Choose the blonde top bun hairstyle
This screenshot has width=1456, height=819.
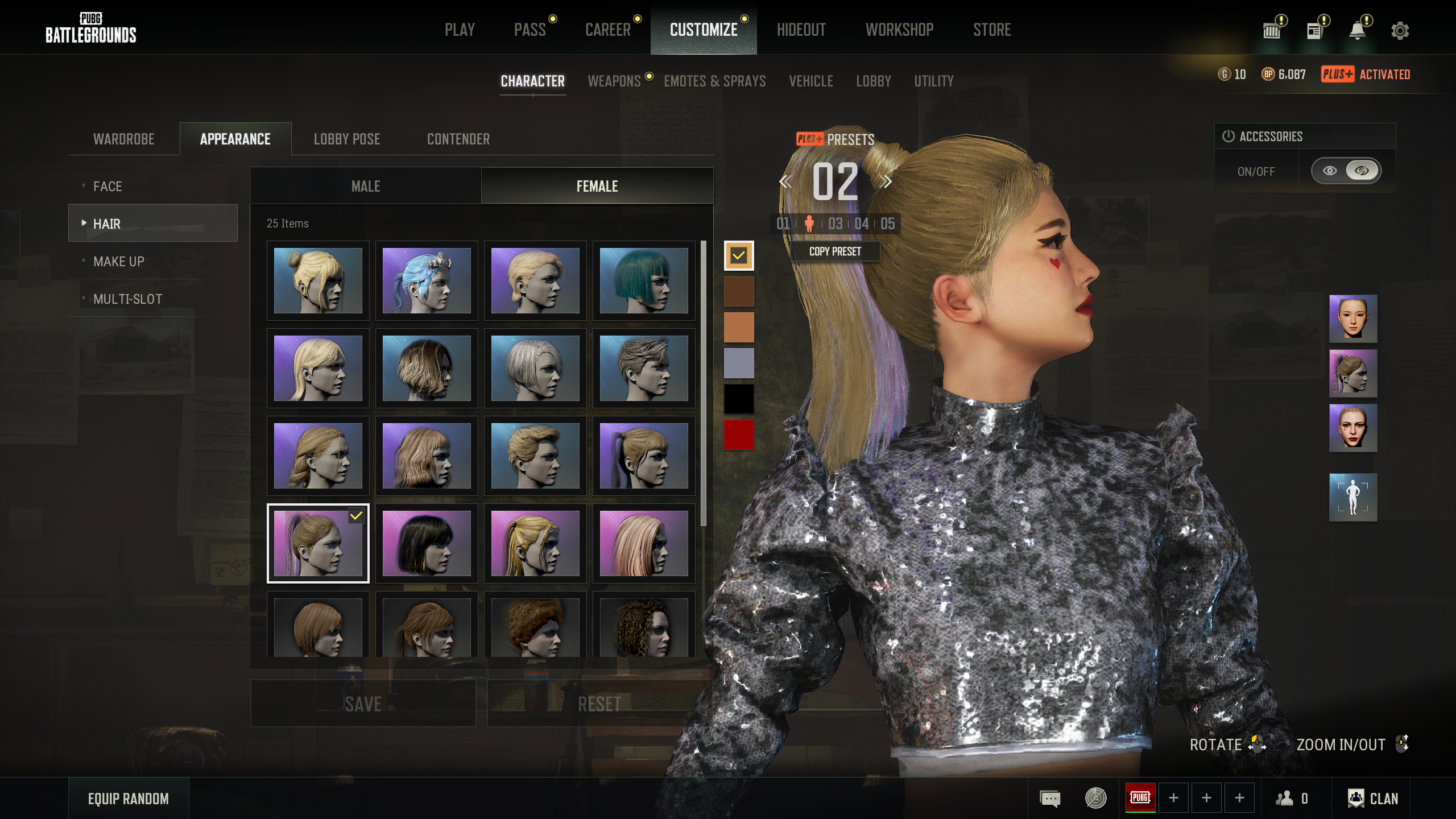coord(318,280)
